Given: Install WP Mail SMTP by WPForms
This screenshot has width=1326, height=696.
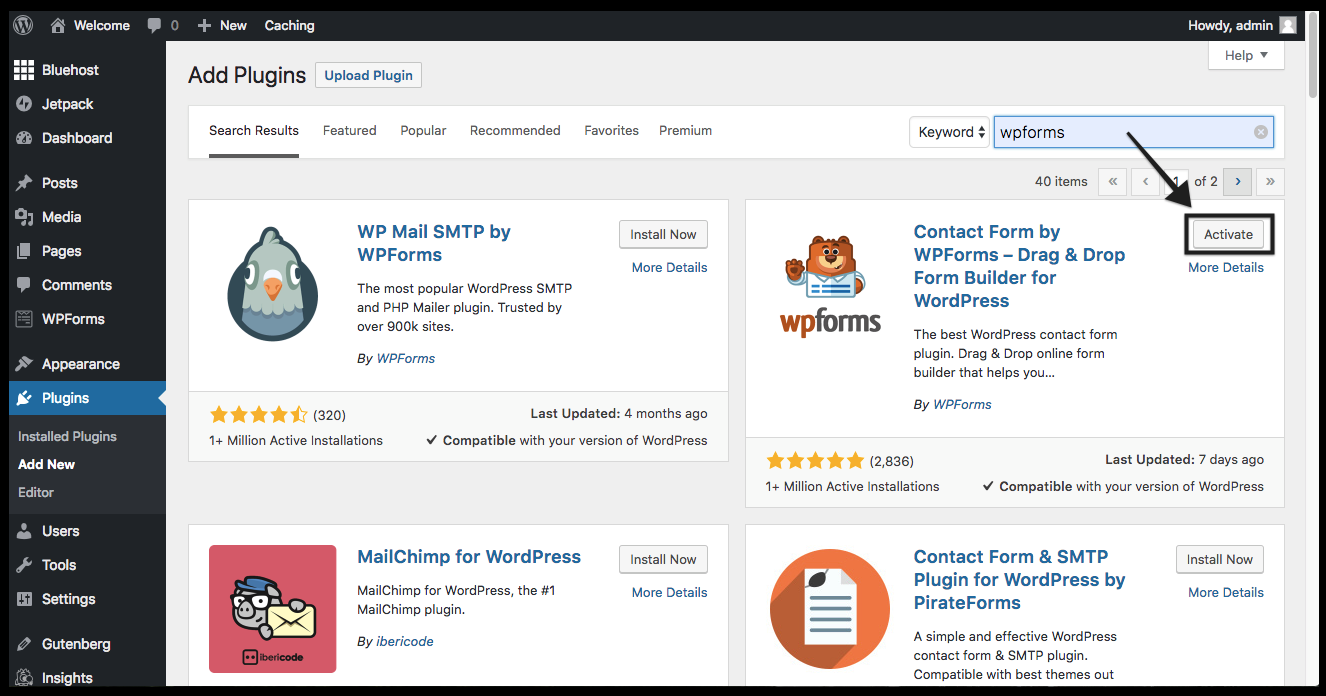Looking at the screenshot, I should coord(663,234).
